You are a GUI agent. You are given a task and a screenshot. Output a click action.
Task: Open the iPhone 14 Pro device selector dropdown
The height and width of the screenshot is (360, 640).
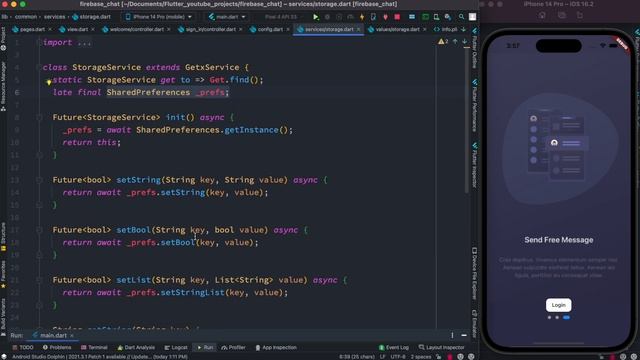(158, 17)
